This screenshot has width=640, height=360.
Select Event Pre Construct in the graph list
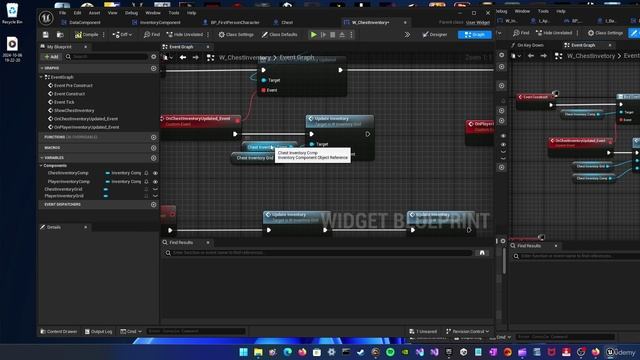pos(73,86)
